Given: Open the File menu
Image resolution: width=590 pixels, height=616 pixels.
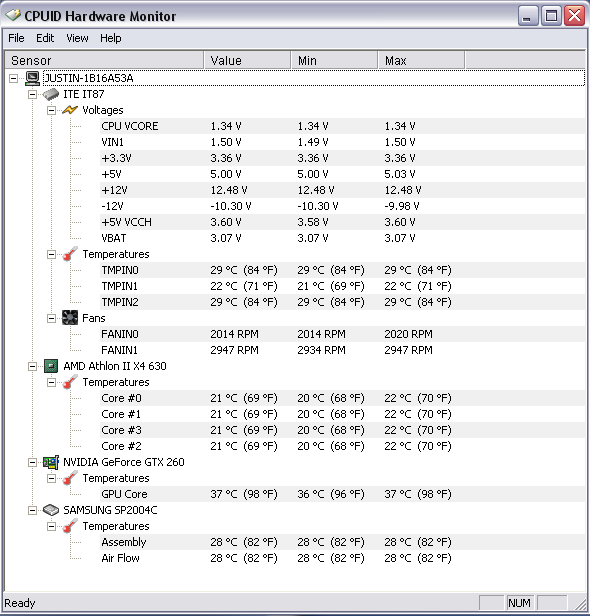Looking at the screenshot, I should [16, 38].
